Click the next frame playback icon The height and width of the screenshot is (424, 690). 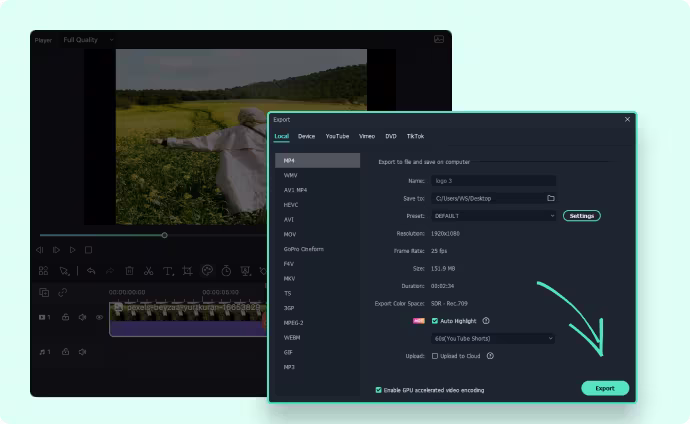click(x=56, y=250)
